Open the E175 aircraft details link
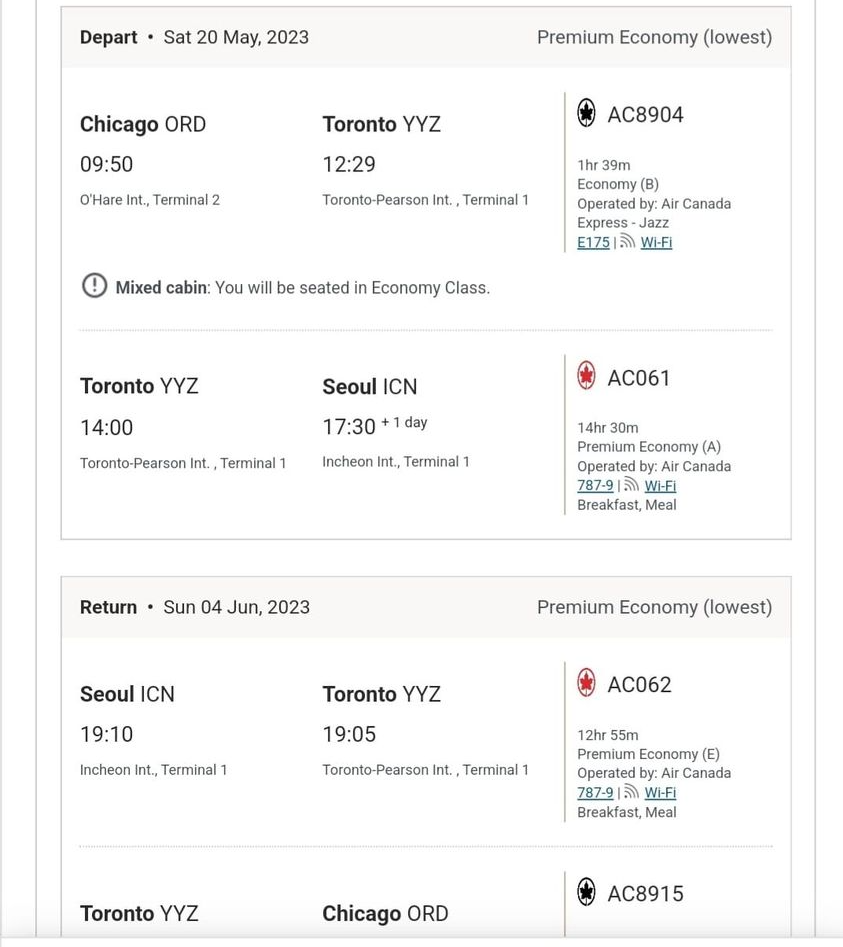Screen dimensions: 843x947 pos(594,242)
